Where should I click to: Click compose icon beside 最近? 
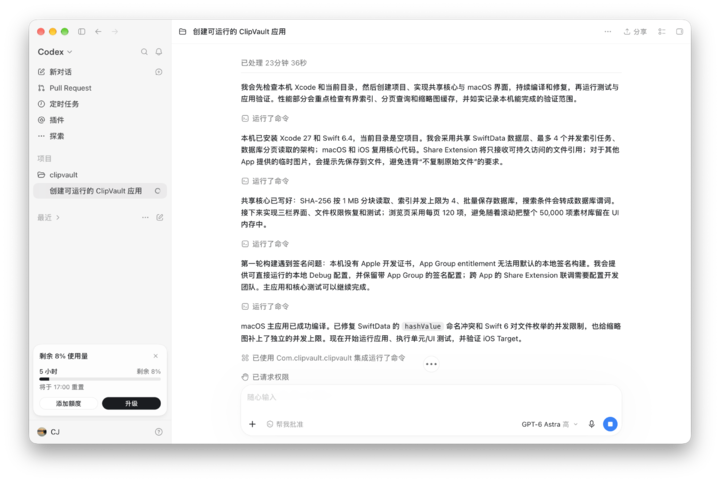[x=160, y=218]
